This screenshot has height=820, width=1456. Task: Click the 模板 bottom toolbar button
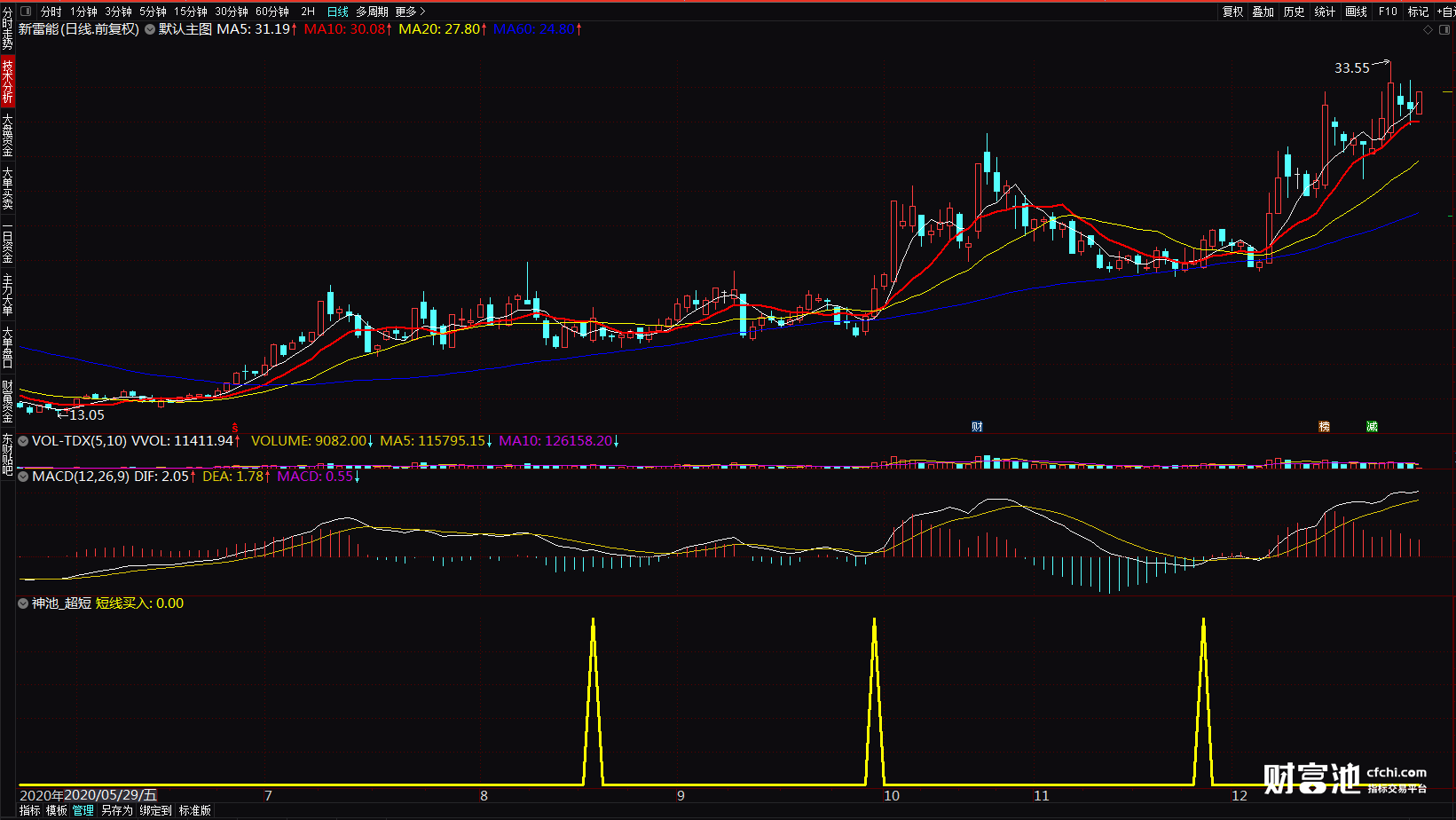[57, 811]
